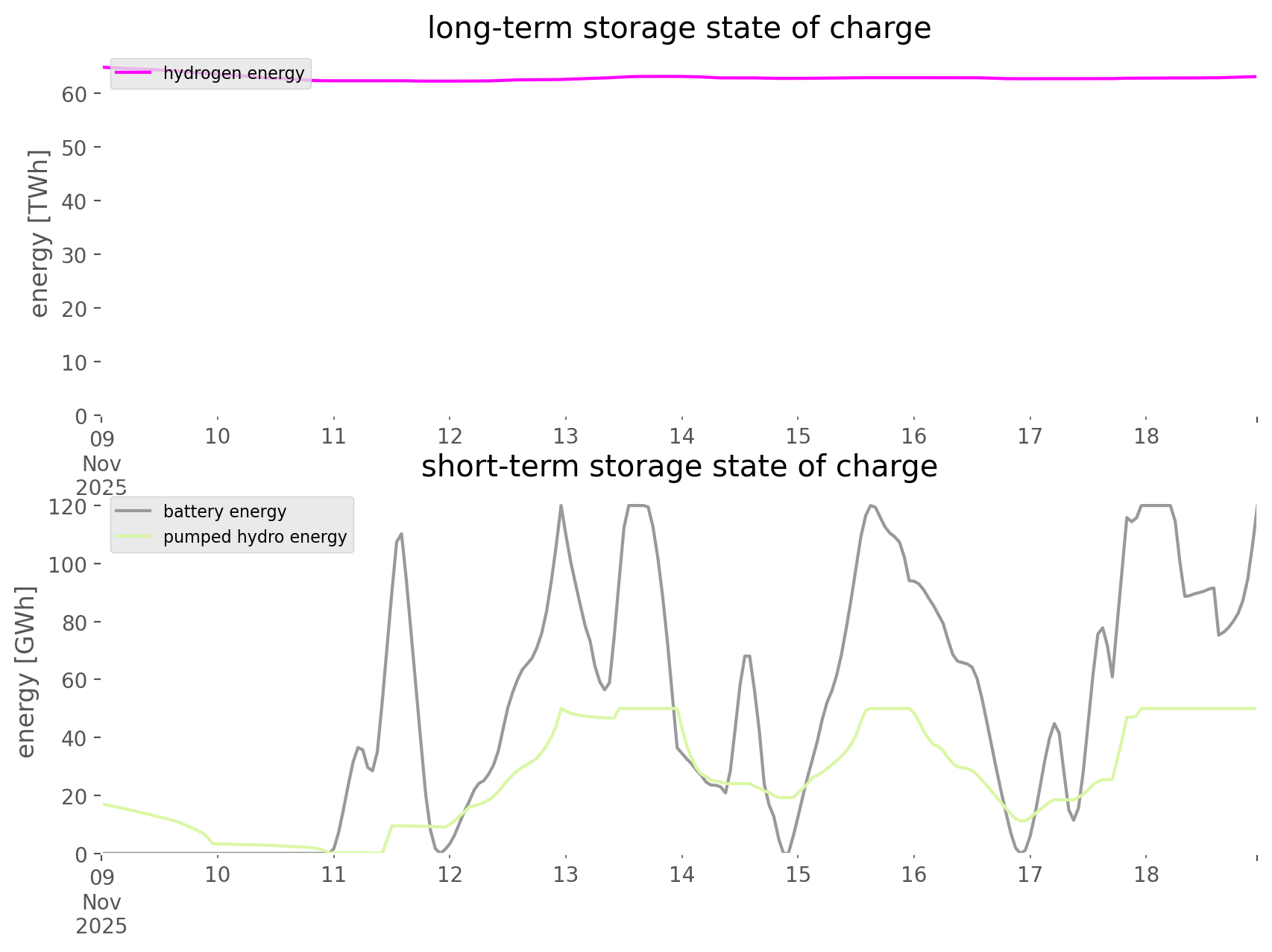Click date tick 18 under short-term chart
This screenshot has width=1272, height=952.
point(1146,874)
